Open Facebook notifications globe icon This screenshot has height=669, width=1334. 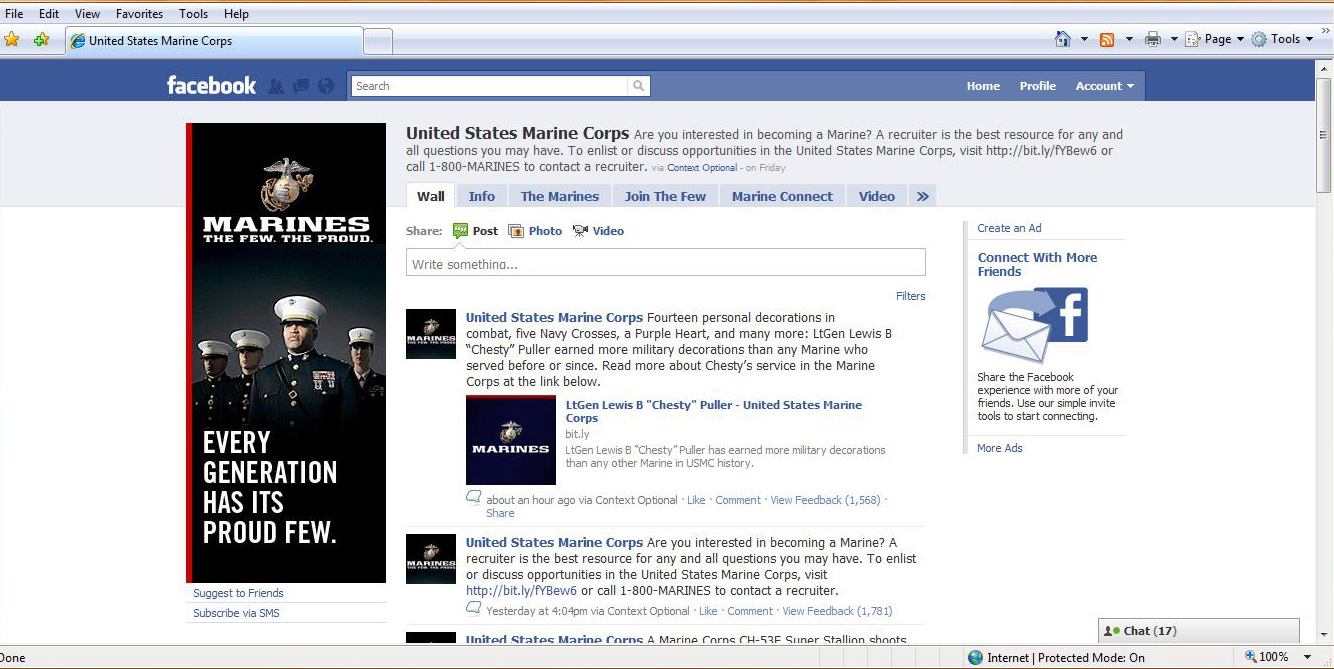click(x=325, y=86)
